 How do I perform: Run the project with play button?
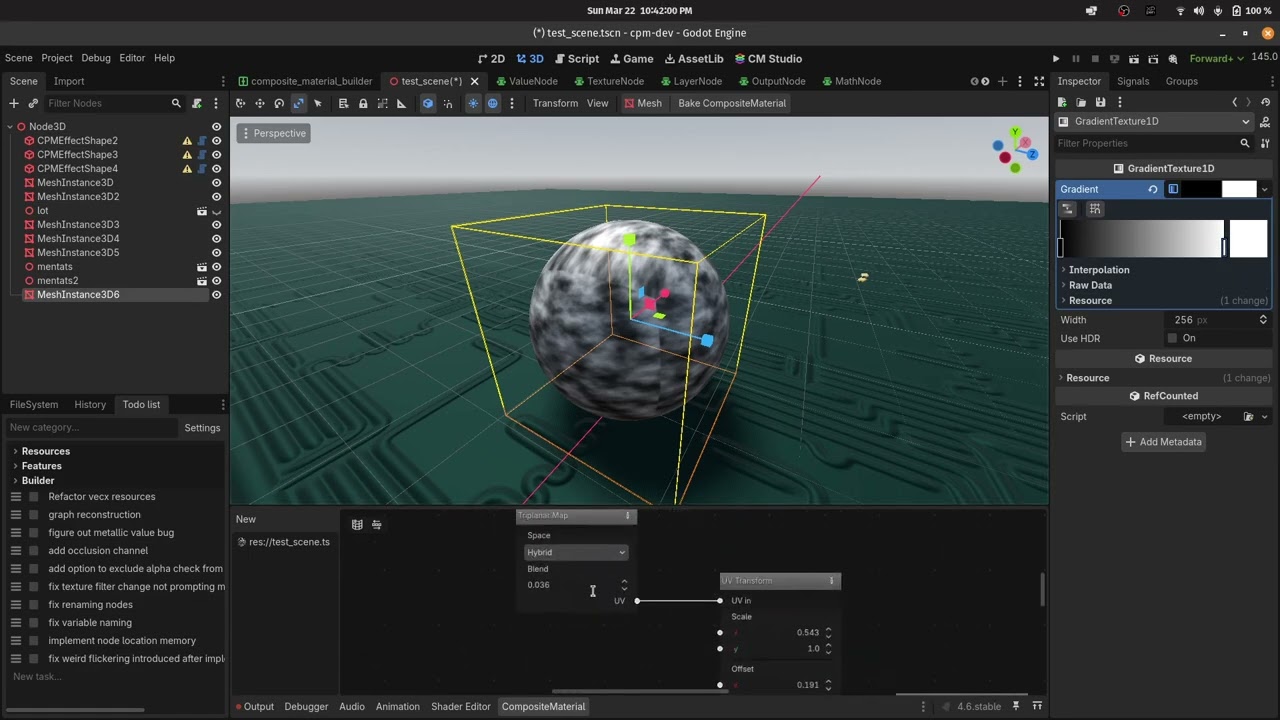tap(1056, 59)
